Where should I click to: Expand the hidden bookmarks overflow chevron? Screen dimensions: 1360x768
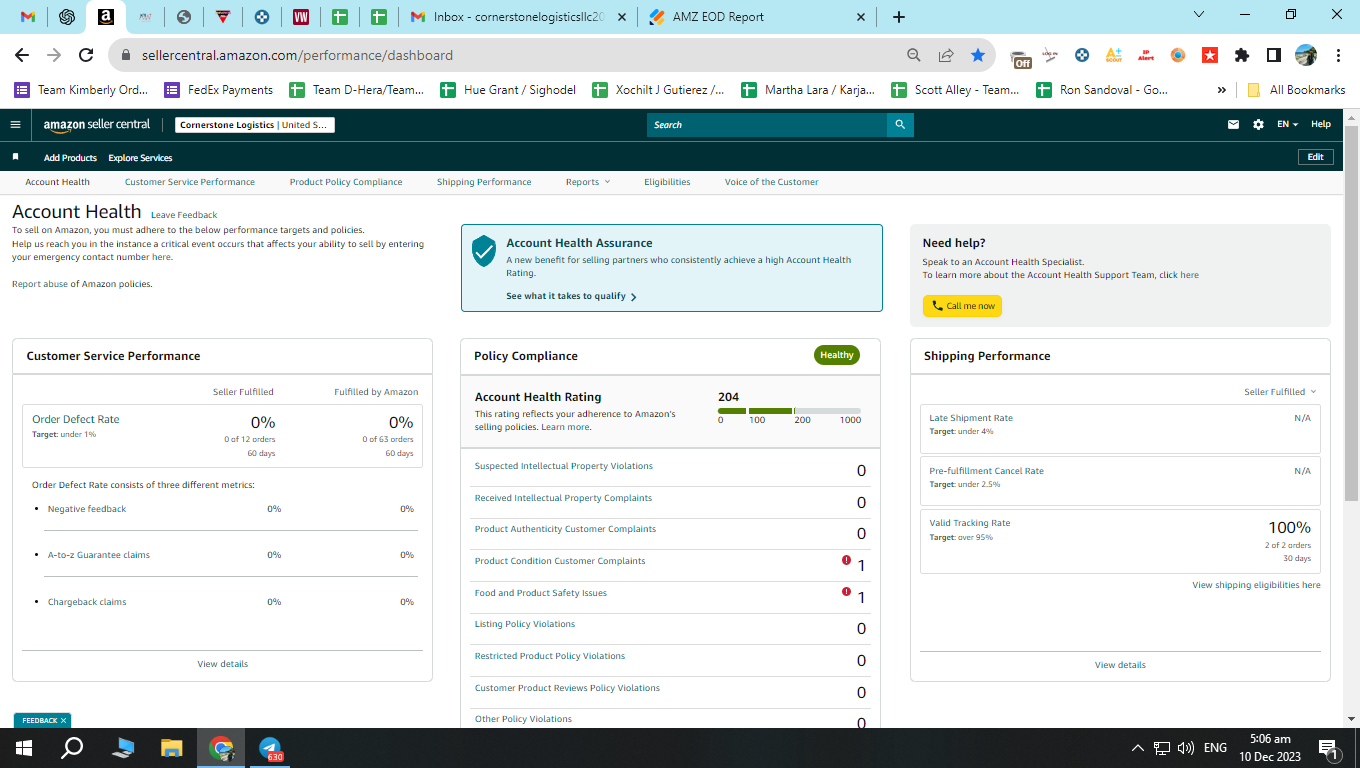point(1221,89)
